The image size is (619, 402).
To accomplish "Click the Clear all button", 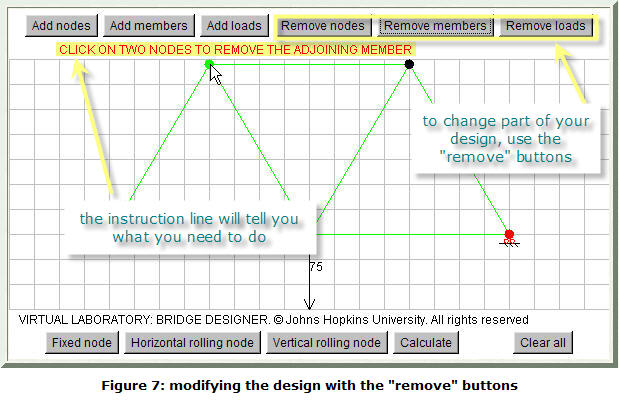I will [543, 343].
